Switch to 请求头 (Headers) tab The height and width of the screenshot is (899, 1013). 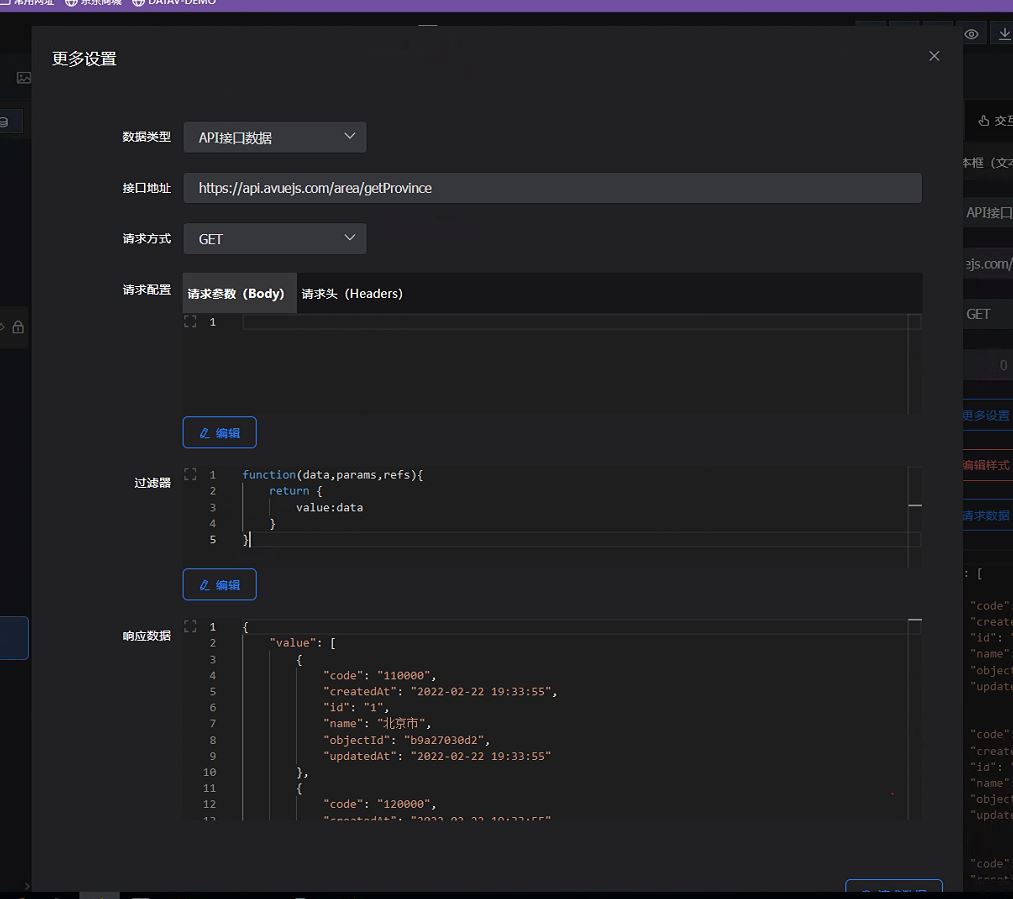pos(352,293)
